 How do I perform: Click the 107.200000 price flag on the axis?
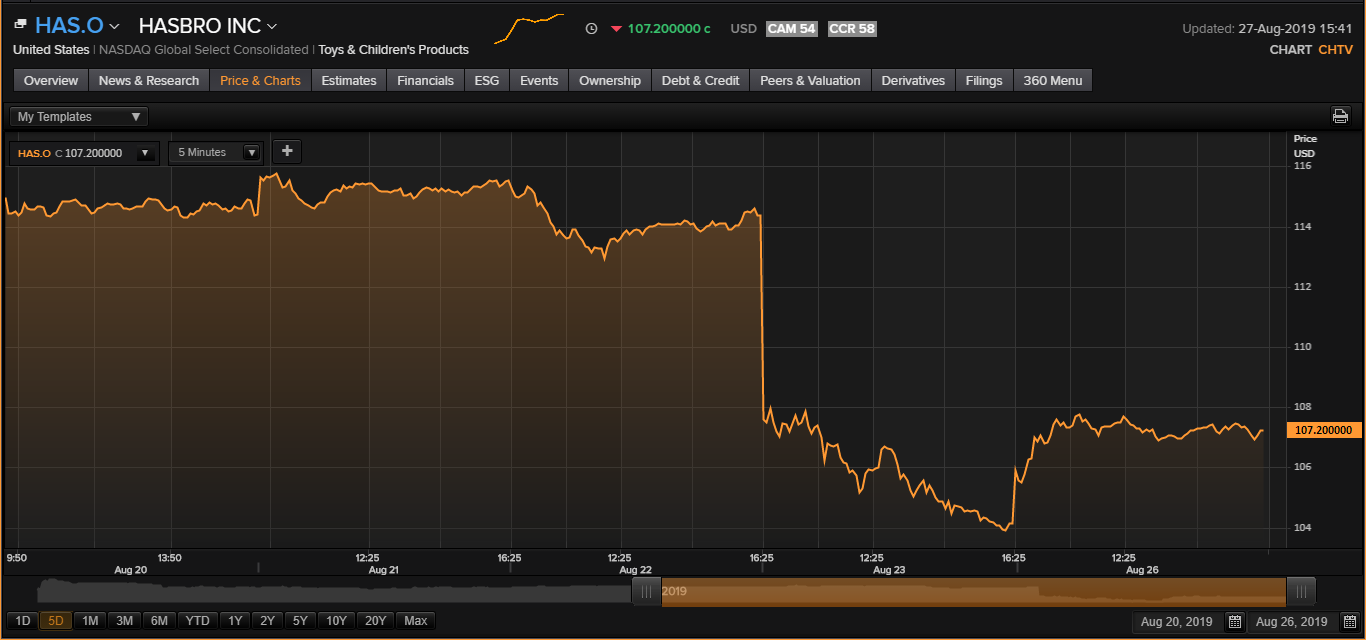point(1325,430)
